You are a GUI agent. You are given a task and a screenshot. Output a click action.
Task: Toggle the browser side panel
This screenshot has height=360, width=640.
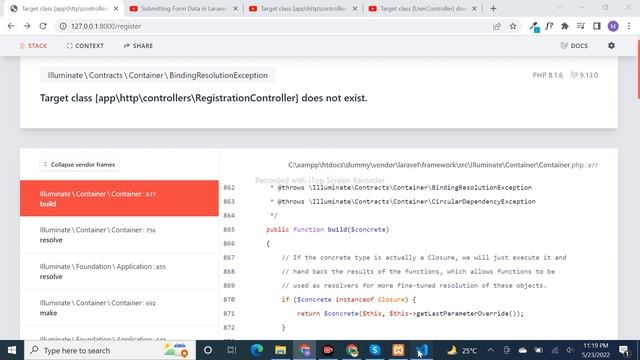pos(597,26)
